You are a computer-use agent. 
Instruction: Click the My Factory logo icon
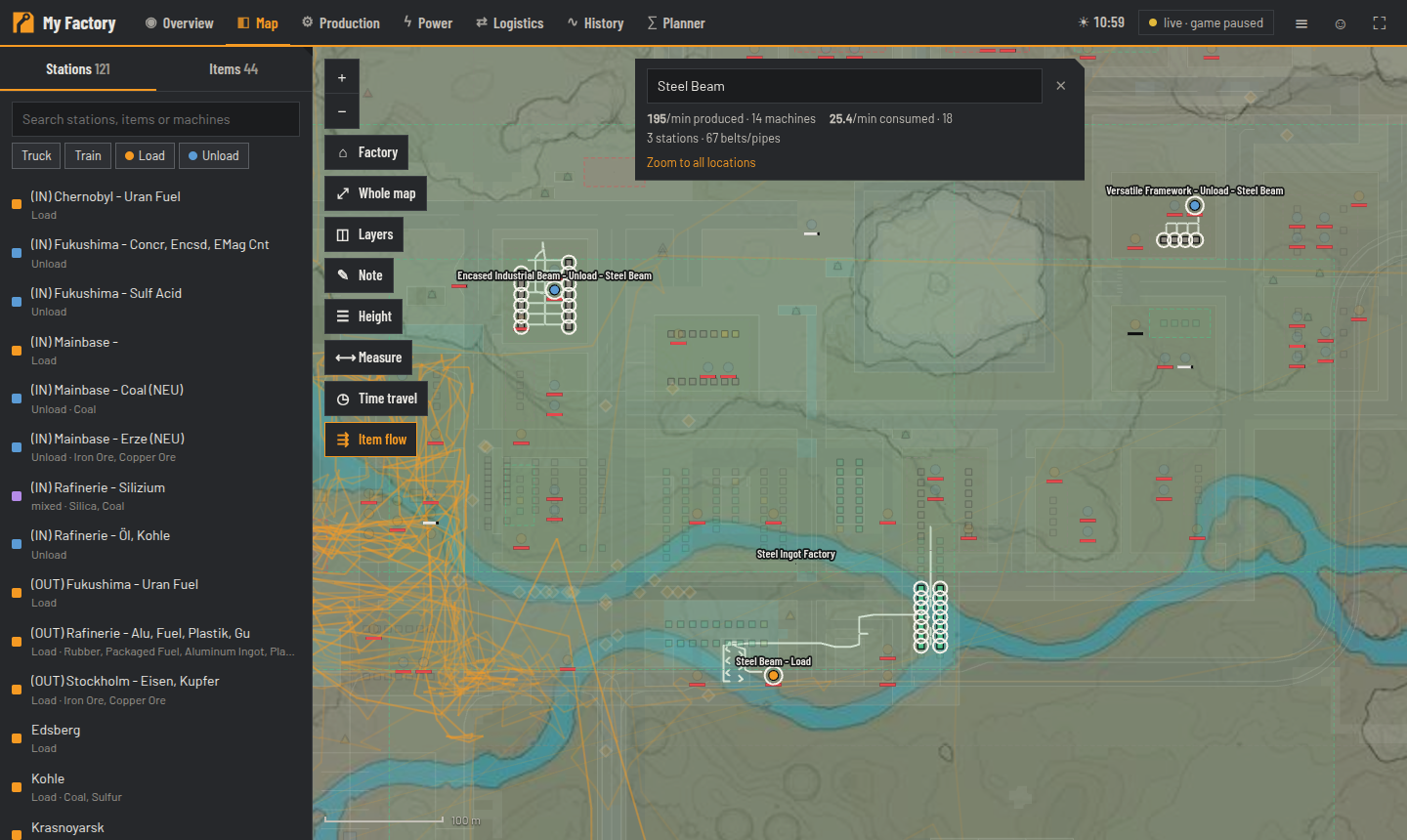click(23, 22)
